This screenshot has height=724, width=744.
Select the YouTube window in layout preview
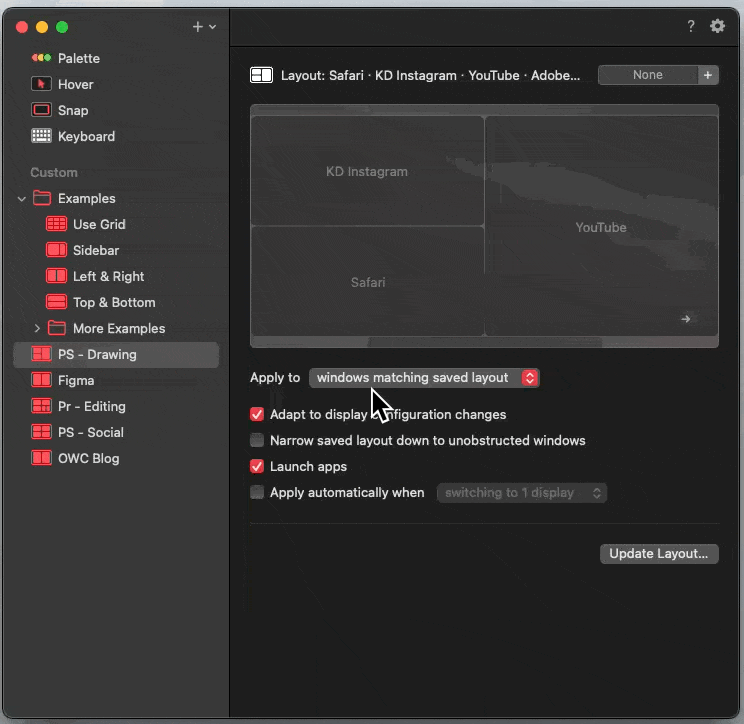[x=600, y=227]
